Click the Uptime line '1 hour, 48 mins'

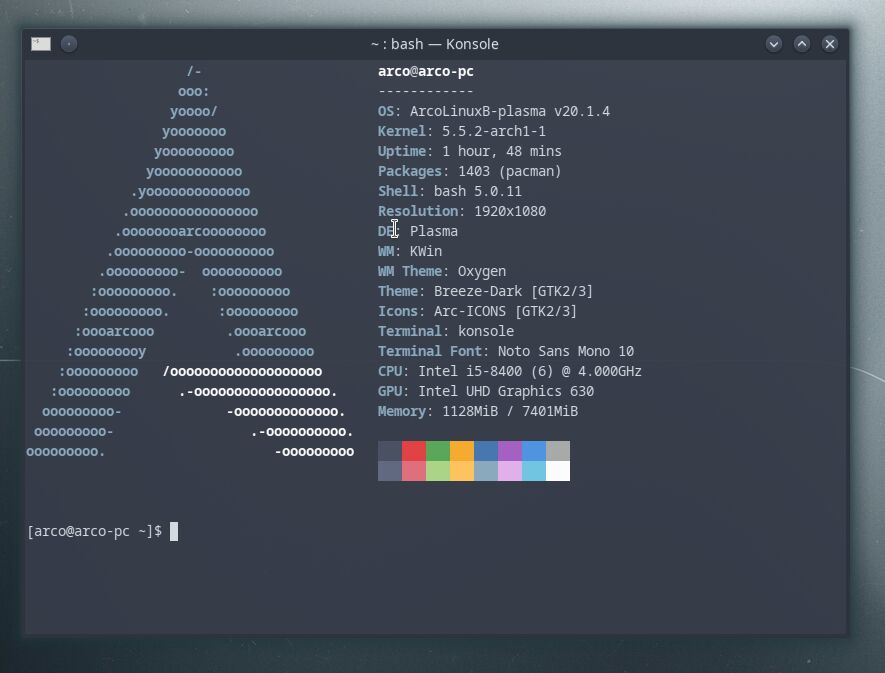[x=502, y=151]
